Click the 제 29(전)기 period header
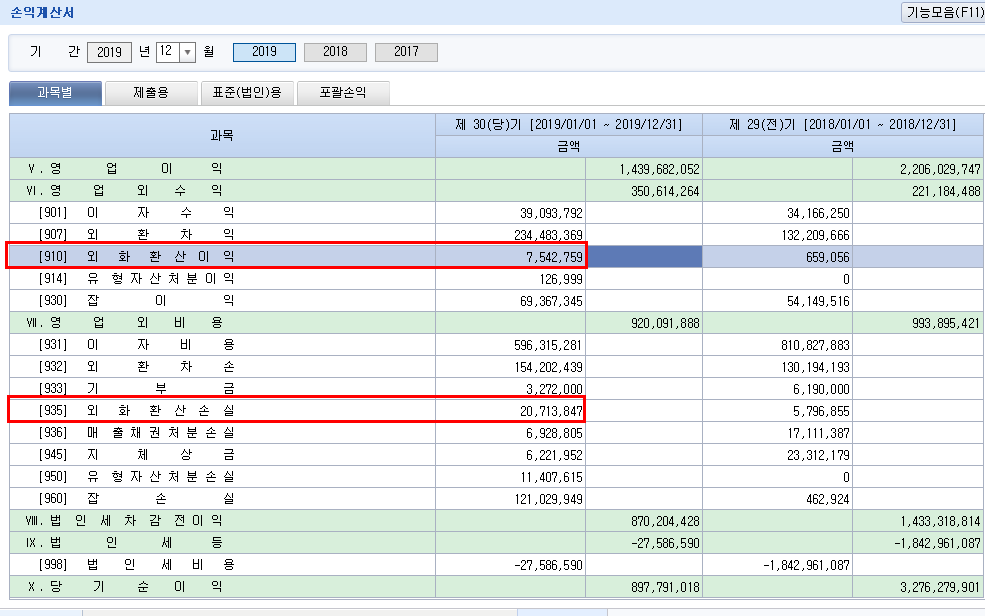Viewport: 985px width, 616px height. [x=842, y=124]
